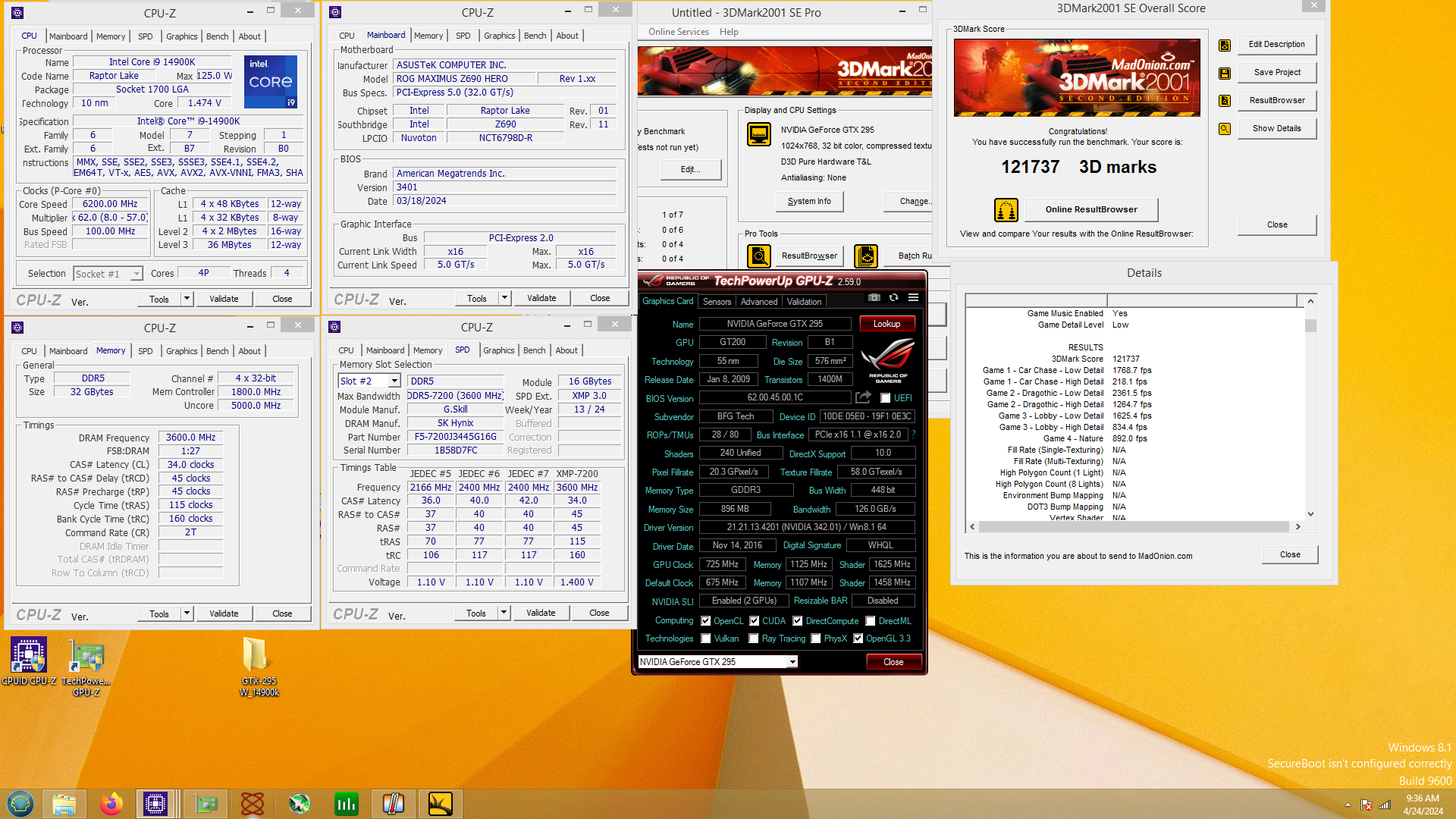Click the Details list horizontal scrollbar

(x=1134, y=526)
